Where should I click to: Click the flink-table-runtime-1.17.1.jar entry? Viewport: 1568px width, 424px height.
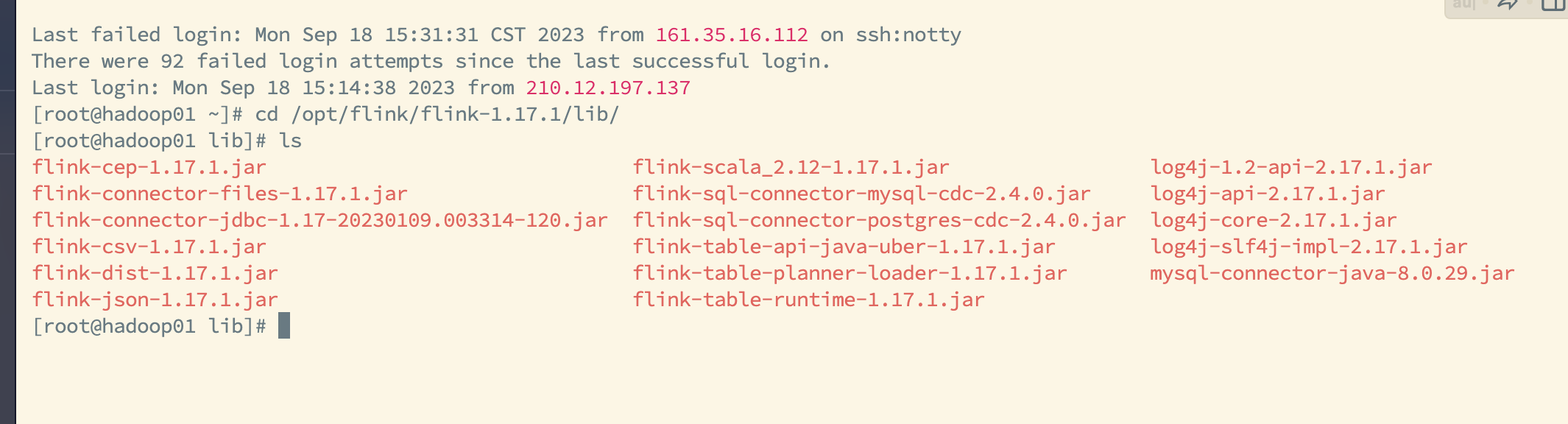809,300
